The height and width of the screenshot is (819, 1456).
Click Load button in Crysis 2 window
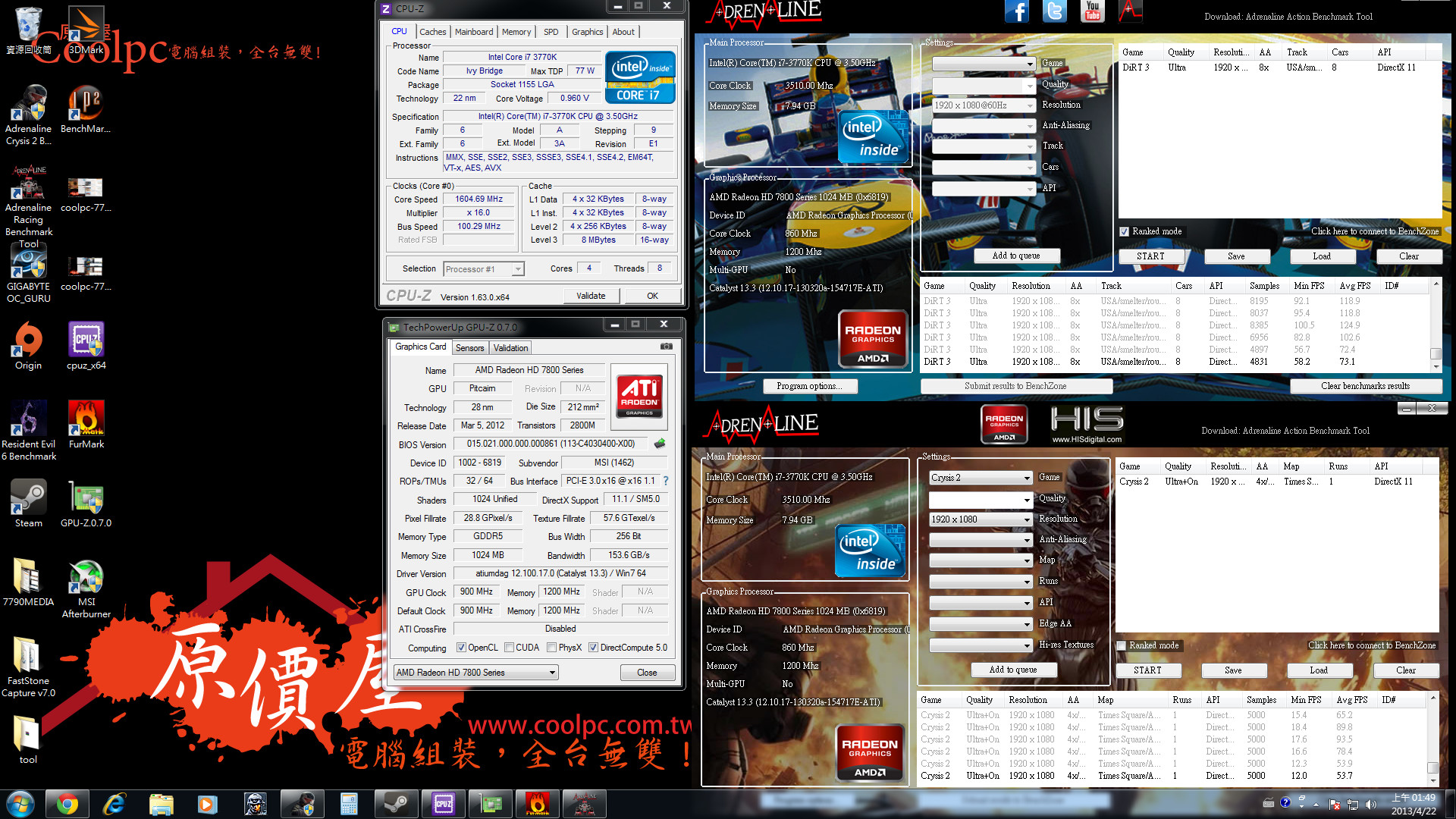click(1319, 670)
